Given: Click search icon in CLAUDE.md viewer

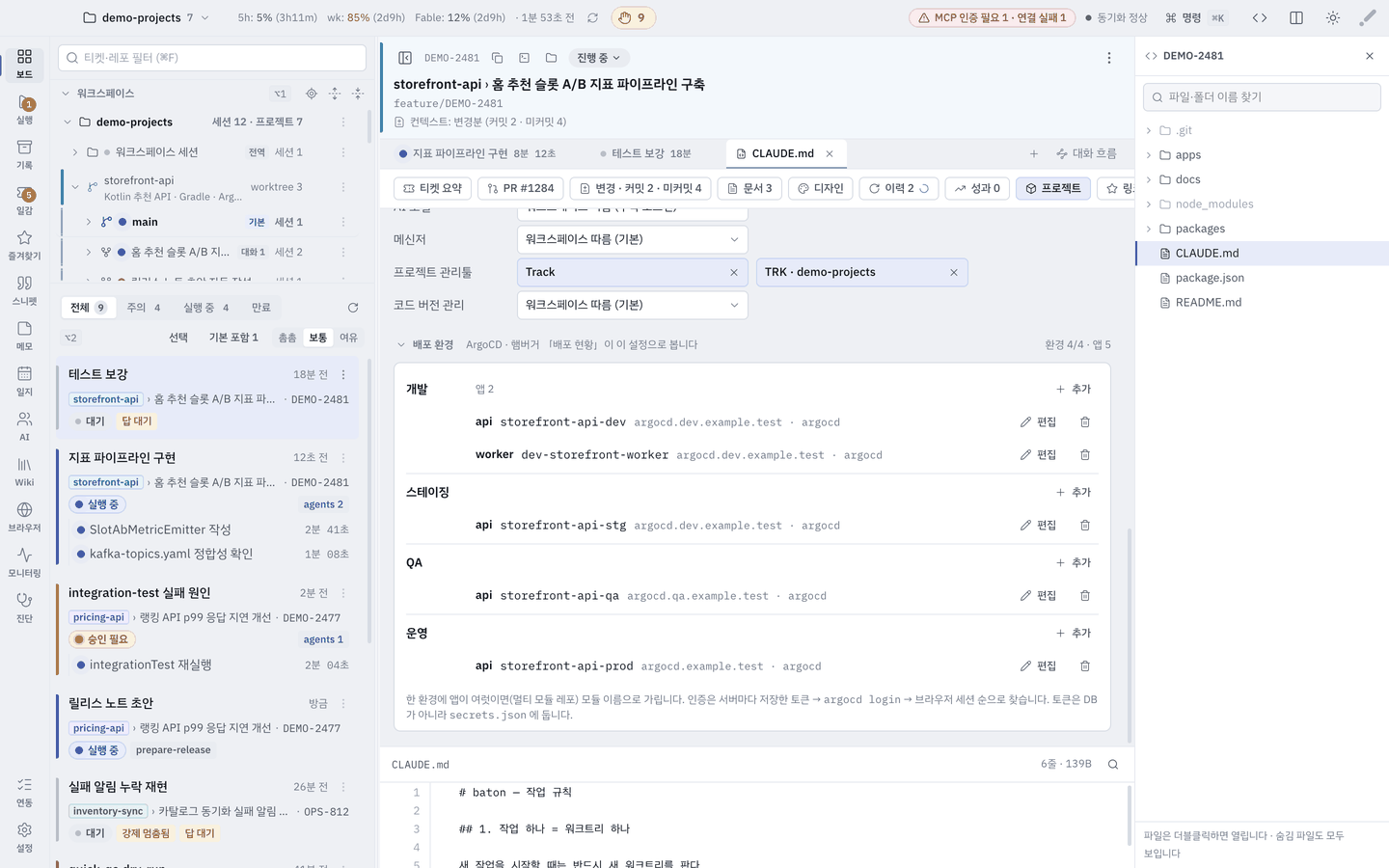Looking at the screenshot, I should pos(1113,764).
